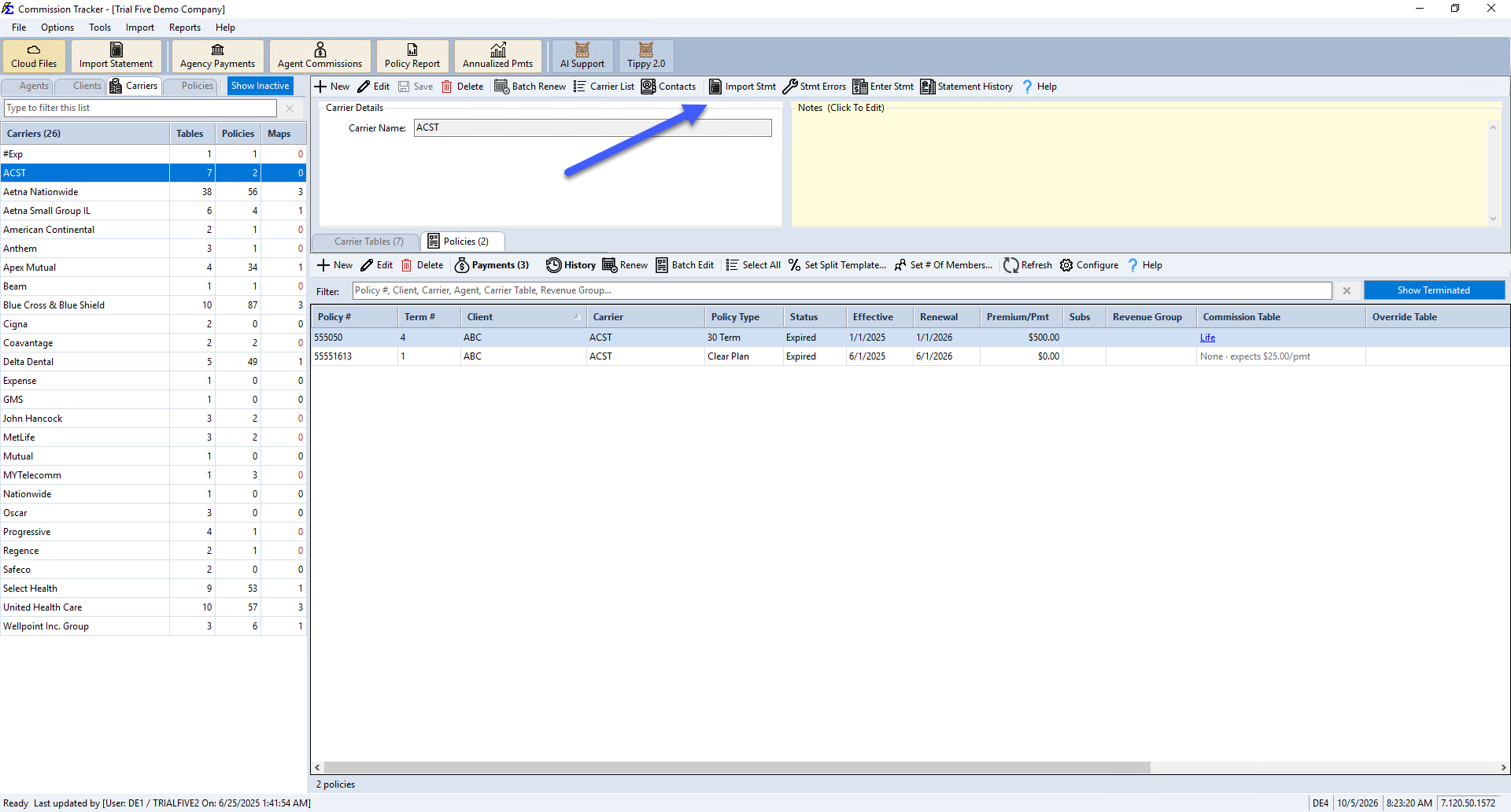Launch Tippy 2.0 helper
The height and width of the screenshot is (812, 1511).
coord(646,56)
